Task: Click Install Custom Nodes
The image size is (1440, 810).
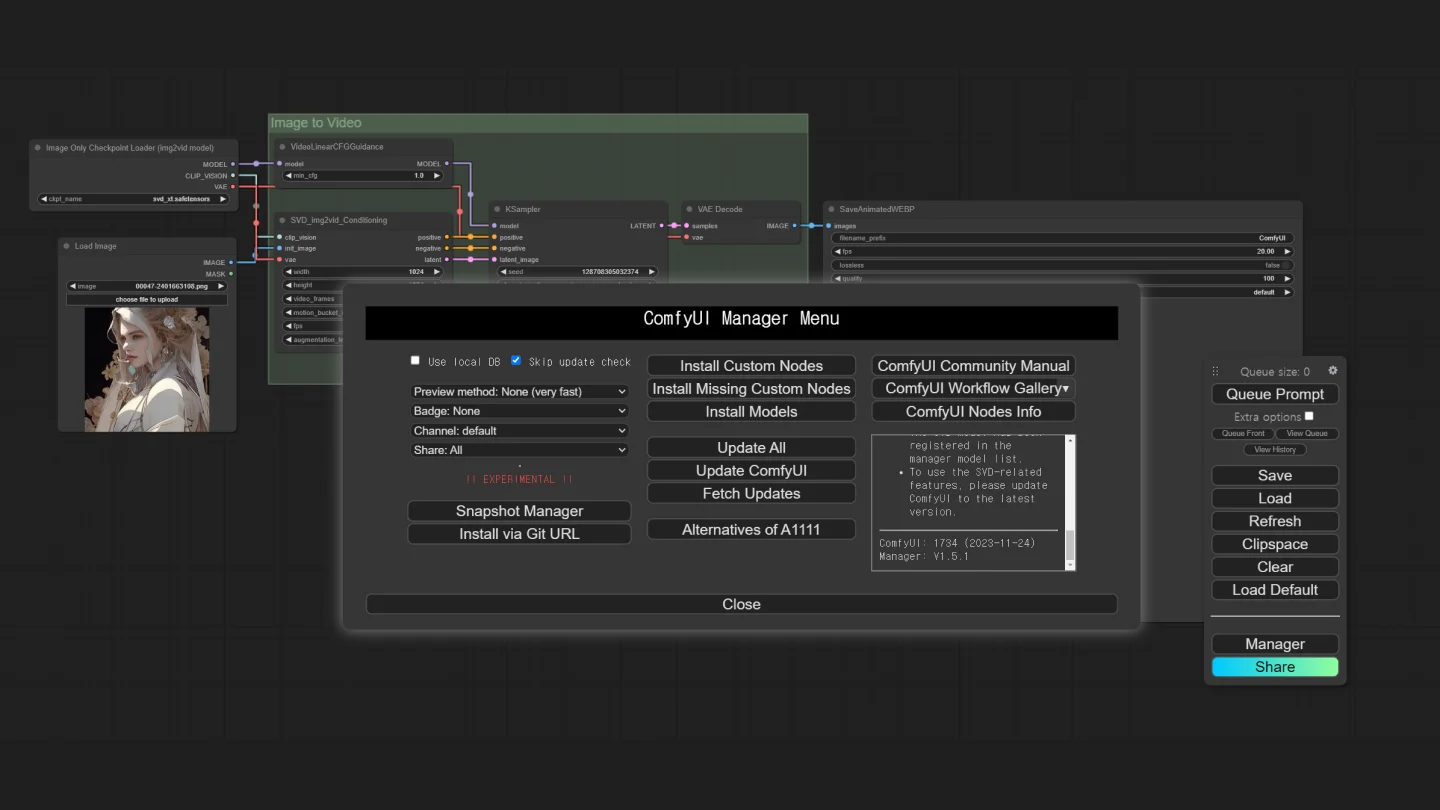Action: point(751,366)
